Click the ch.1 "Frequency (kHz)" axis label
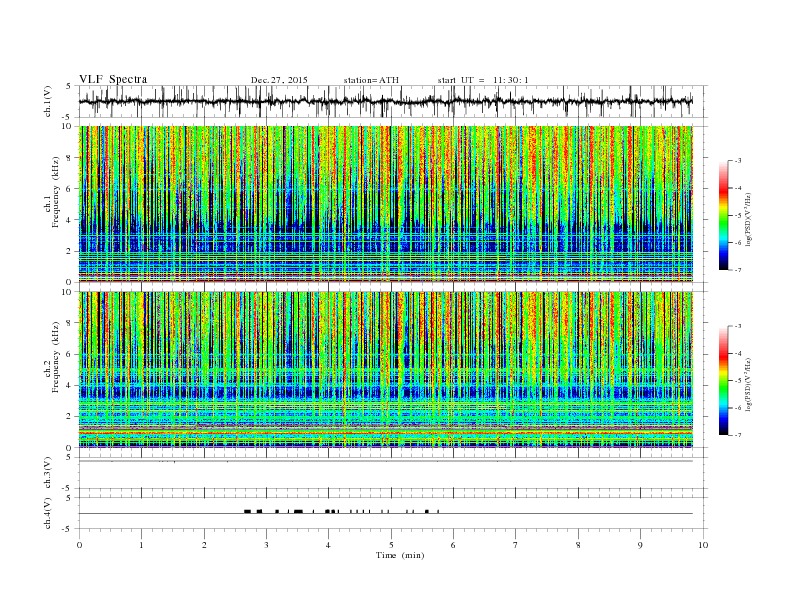The height and width of the screenshot is (612, 792). click(56, 192)
